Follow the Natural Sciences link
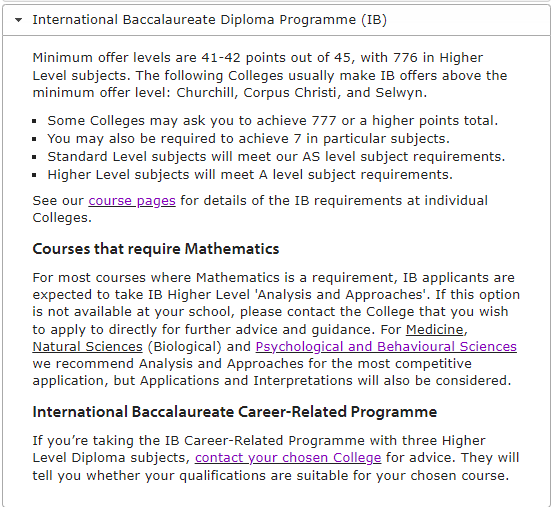 pyautogui.click(x=87, y=347)
